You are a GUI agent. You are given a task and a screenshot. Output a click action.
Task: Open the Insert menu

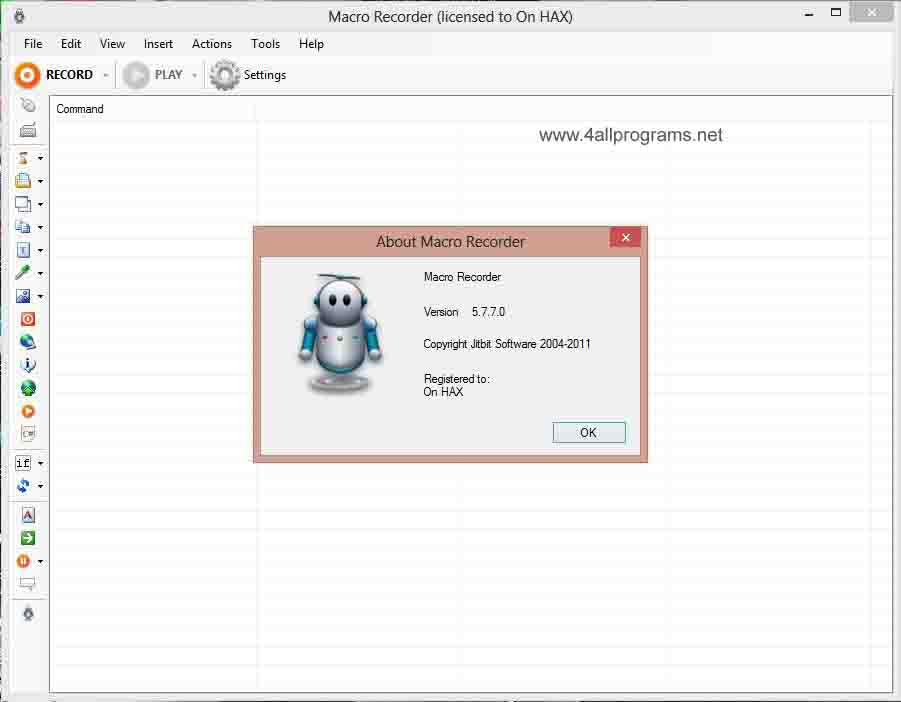(x=158, y=44)
